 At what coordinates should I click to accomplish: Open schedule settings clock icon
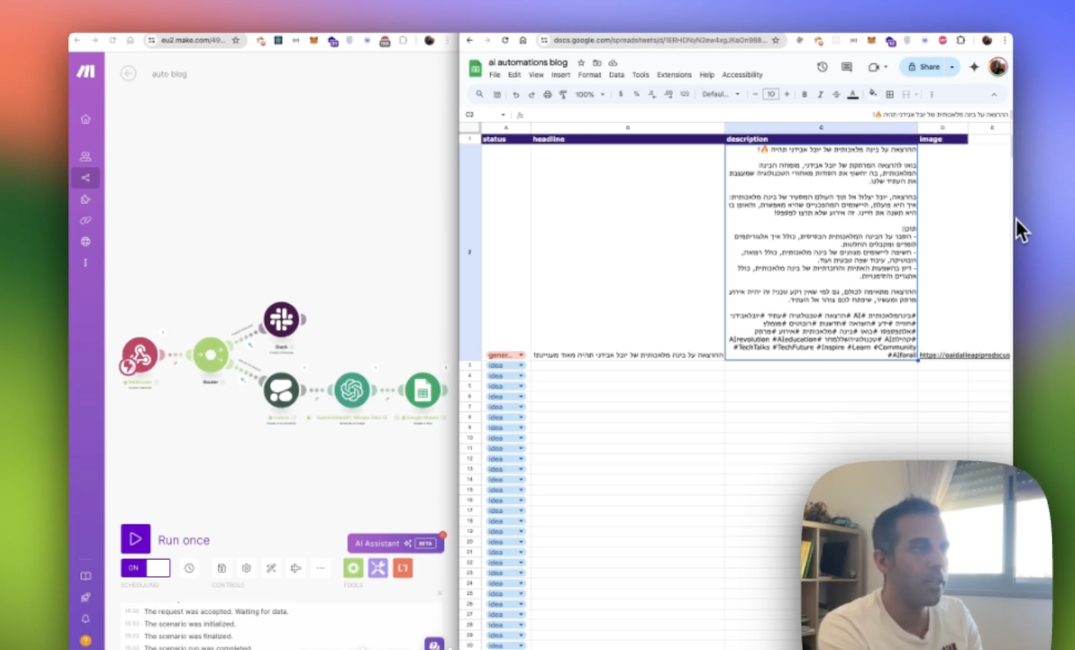tap(189, 568)
